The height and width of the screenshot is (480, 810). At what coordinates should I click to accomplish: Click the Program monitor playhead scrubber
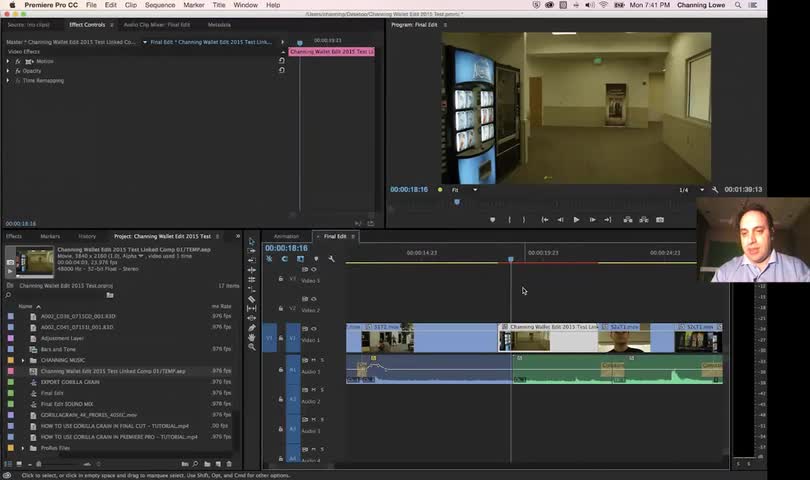click(457, 202)
